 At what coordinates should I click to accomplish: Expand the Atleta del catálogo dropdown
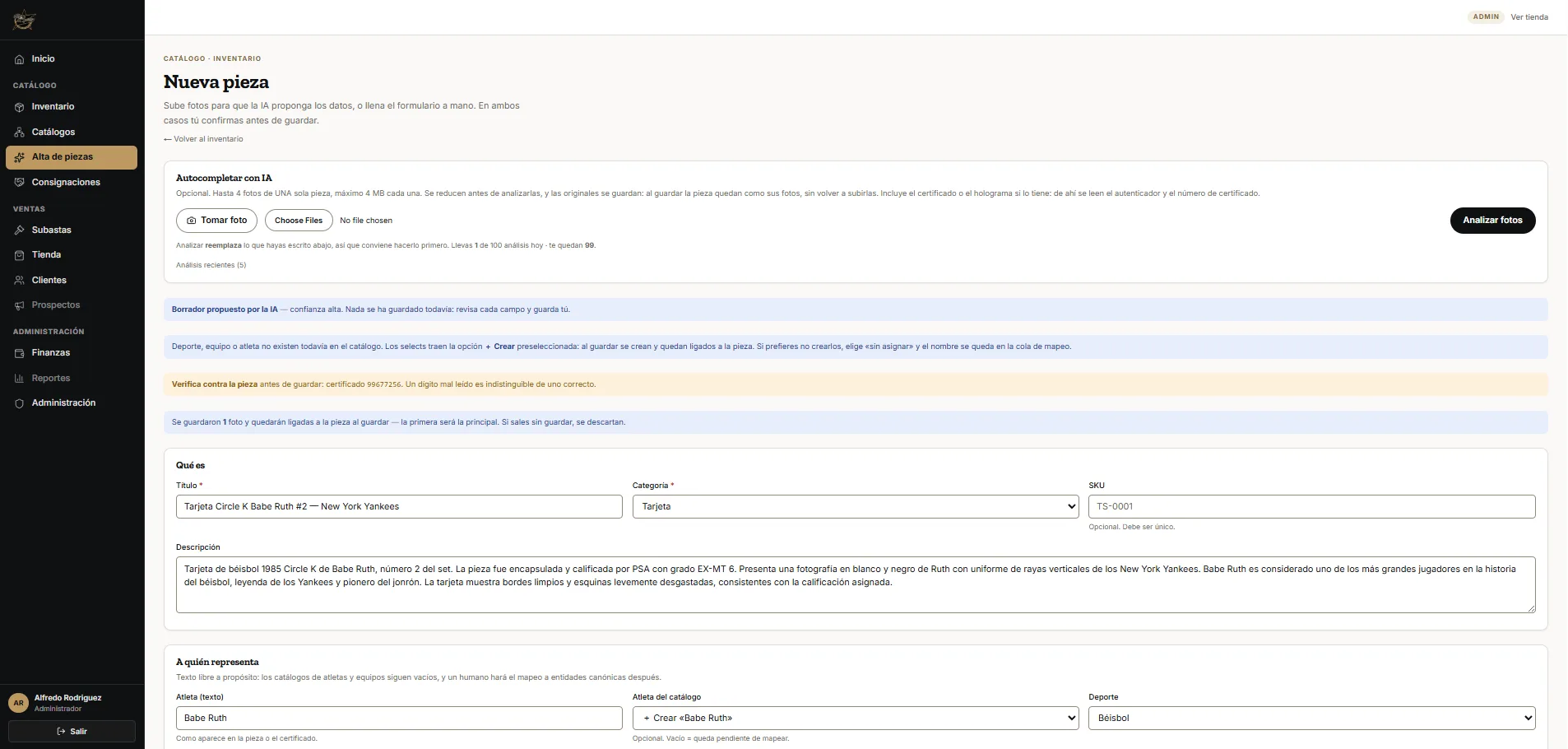click(x=856, y=719)
